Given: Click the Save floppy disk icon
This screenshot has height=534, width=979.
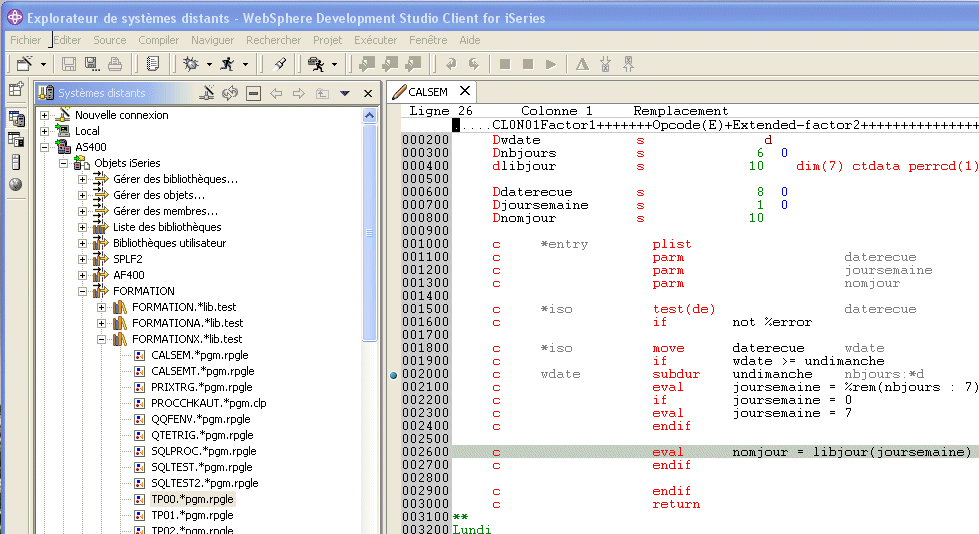Looking at the screenshot, I should pyautogui.click(x=69, y=64).
